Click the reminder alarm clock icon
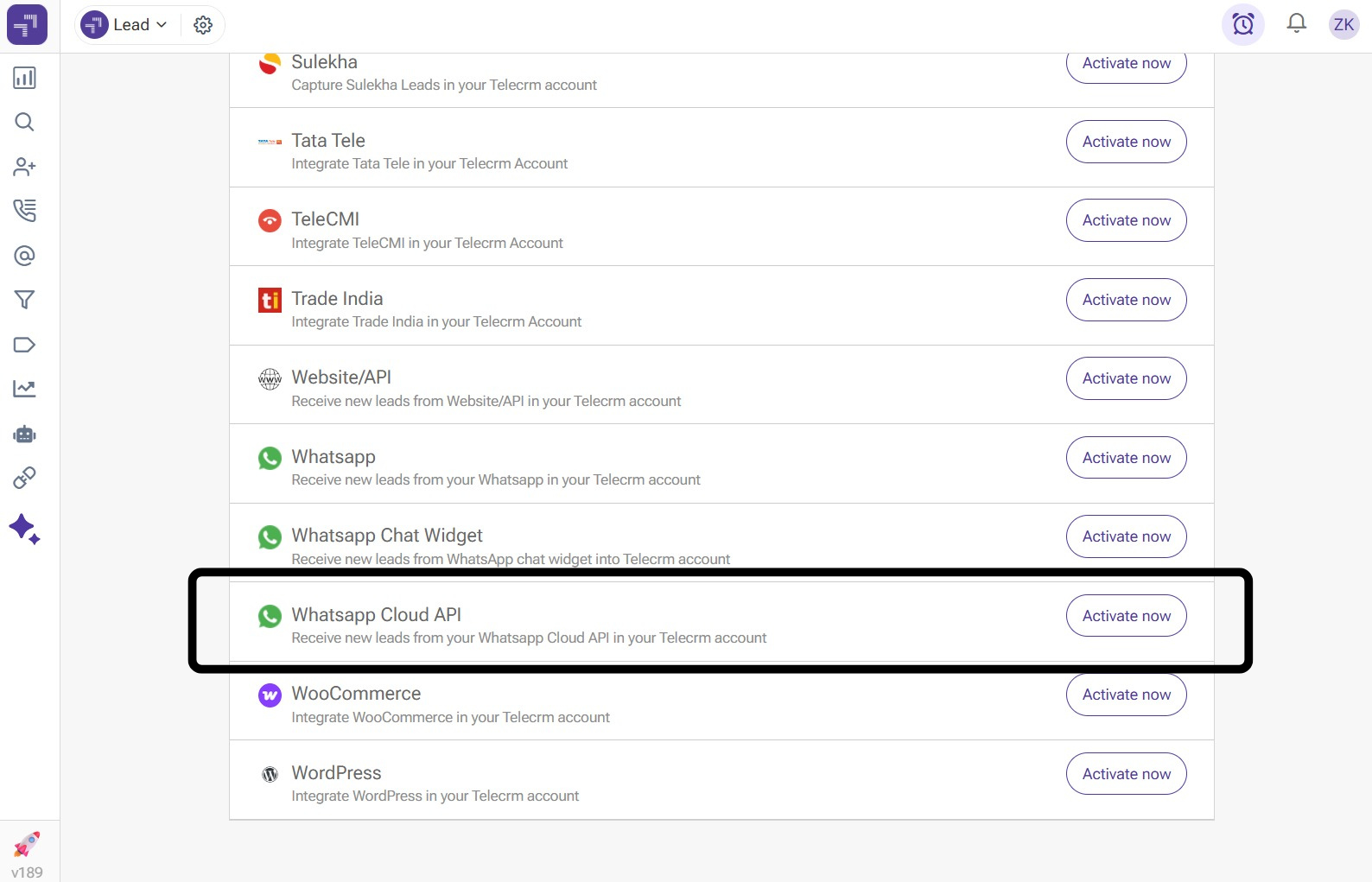1372x882 pixels. point(1242,24)
